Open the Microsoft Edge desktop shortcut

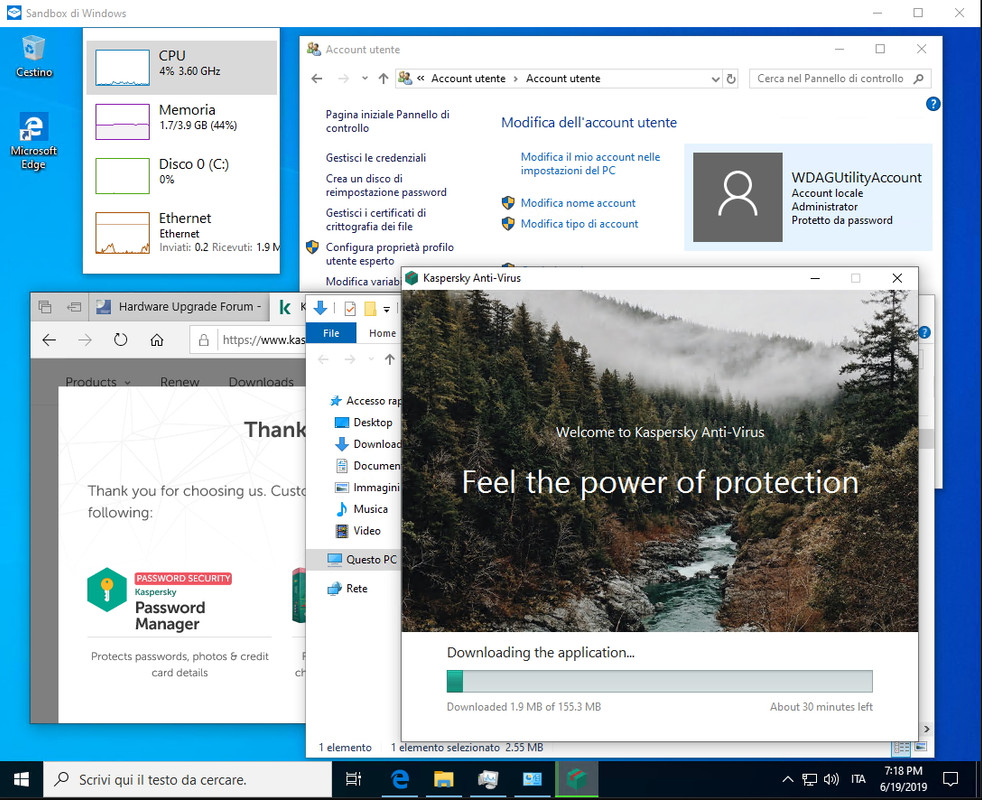pos(33,142)
